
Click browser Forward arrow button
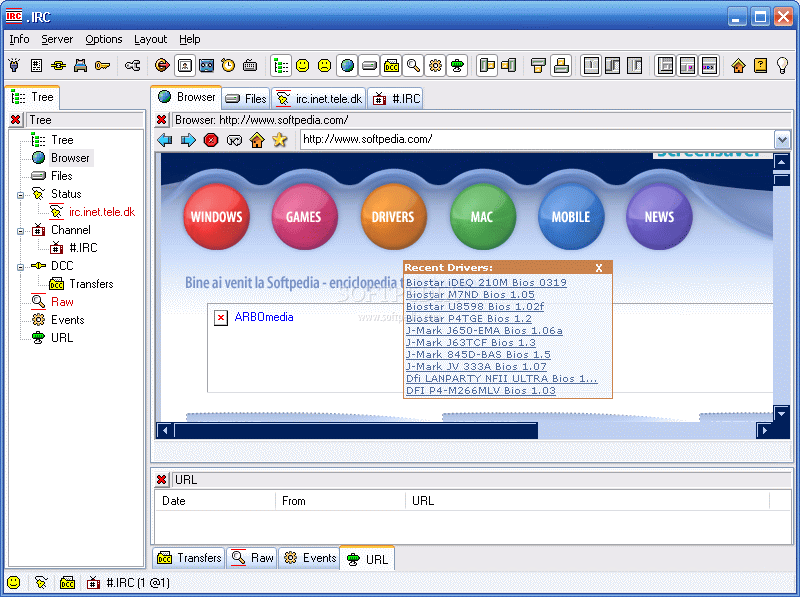click(188, 140)
